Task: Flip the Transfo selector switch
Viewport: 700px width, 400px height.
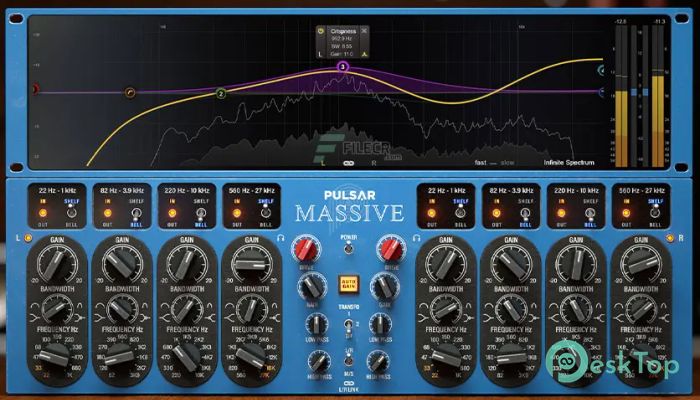Action: 348,325
